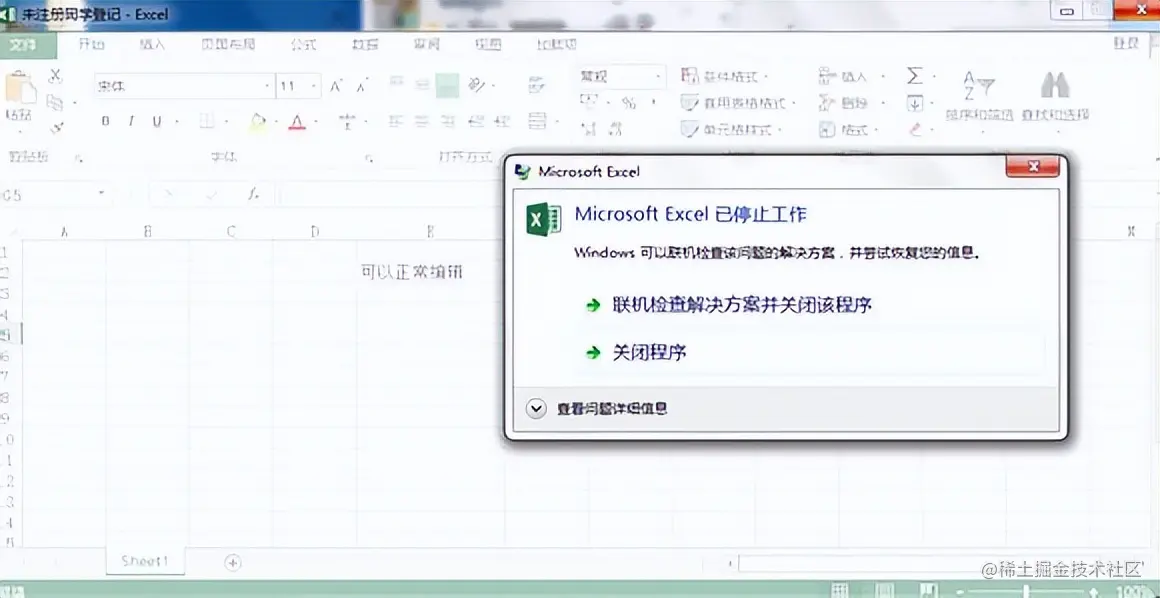Click the decrease decimal icon

tap(616, 130)
